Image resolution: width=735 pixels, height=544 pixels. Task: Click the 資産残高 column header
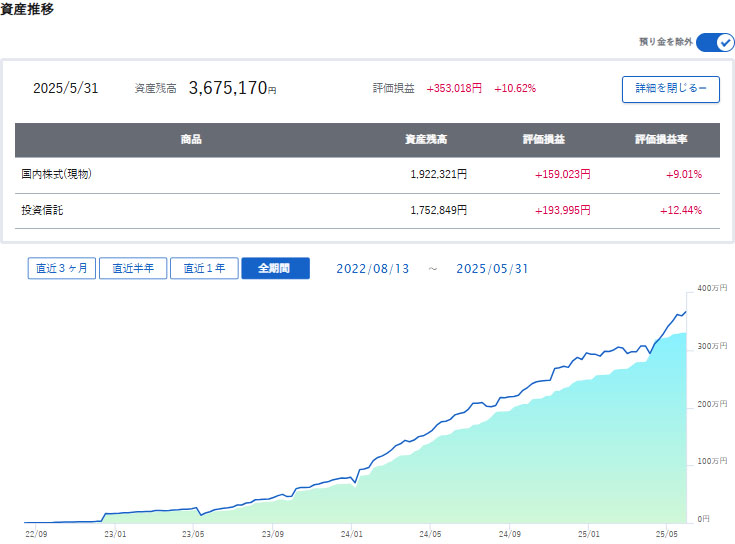(426, 140)
